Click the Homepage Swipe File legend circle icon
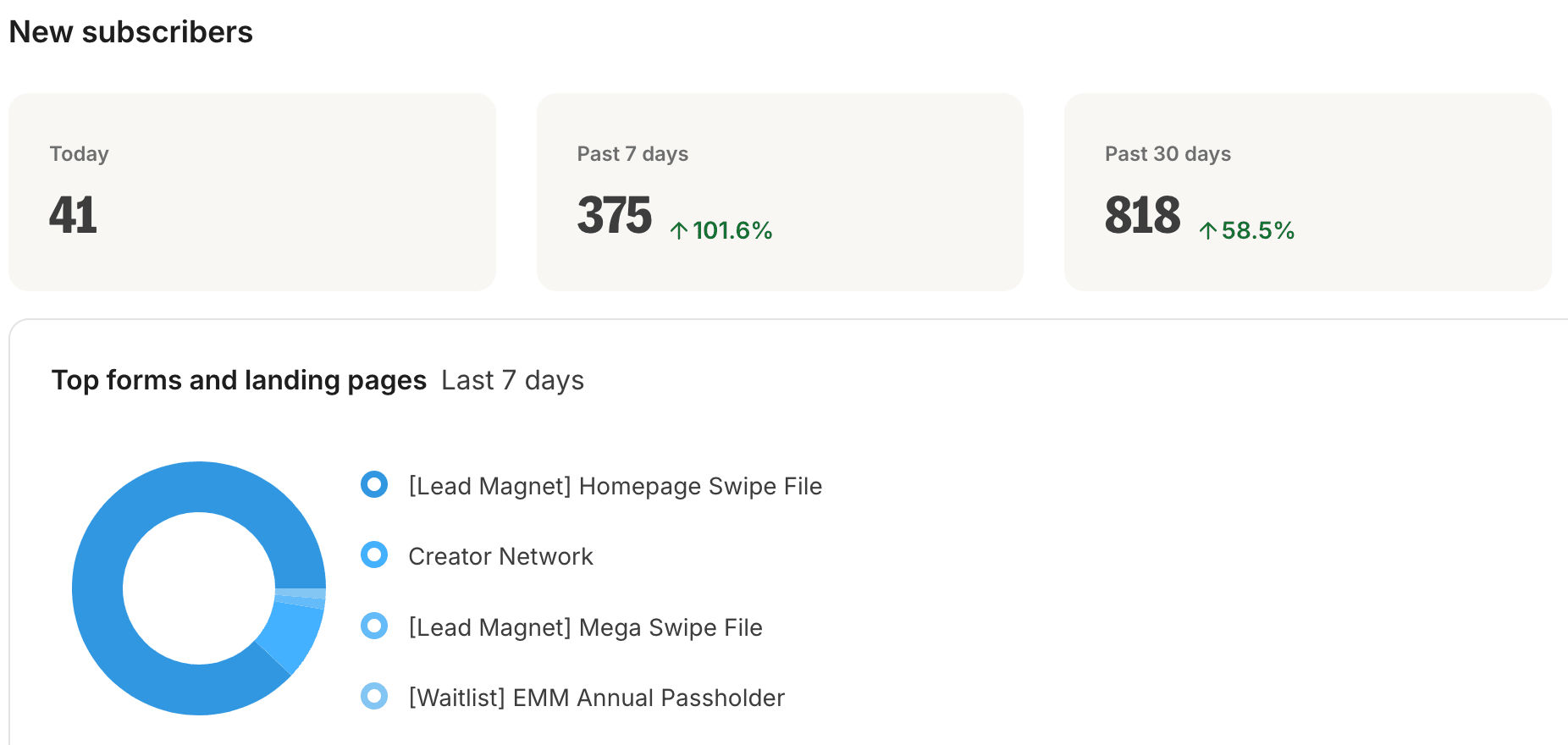The image size is (1568, 745). click(x=374, y=485)
